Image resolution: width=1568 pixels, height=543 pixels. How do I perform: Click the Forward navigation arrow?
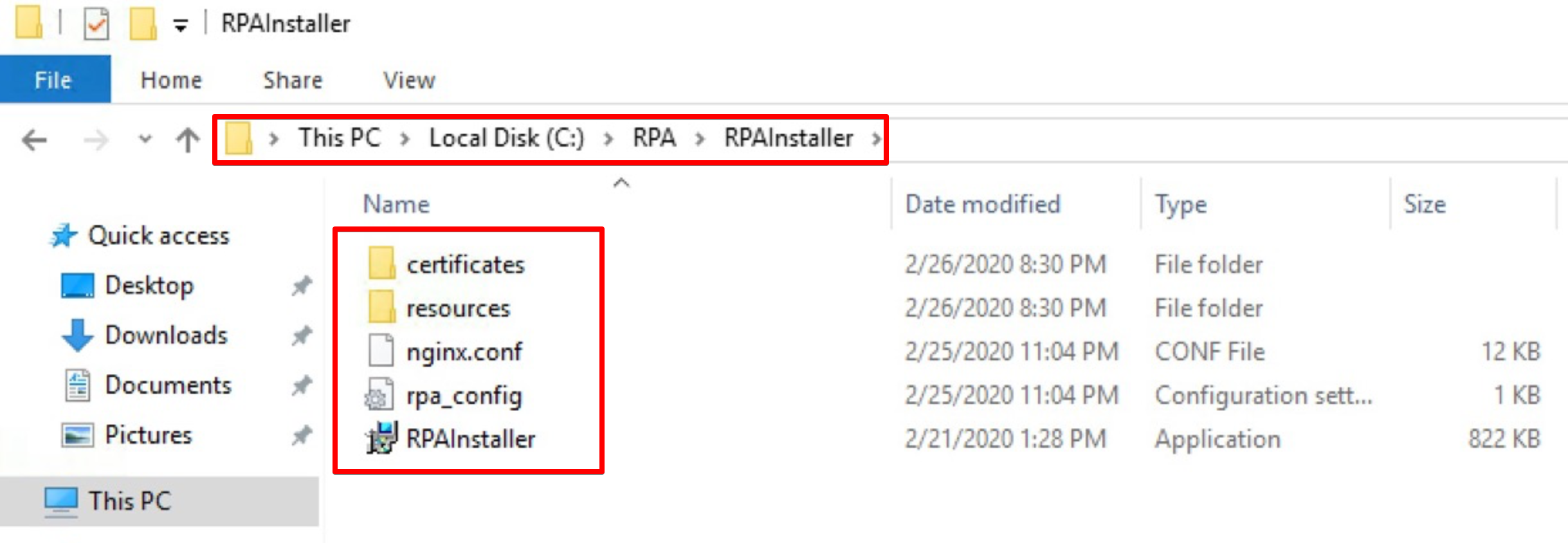tap(96, 139)
